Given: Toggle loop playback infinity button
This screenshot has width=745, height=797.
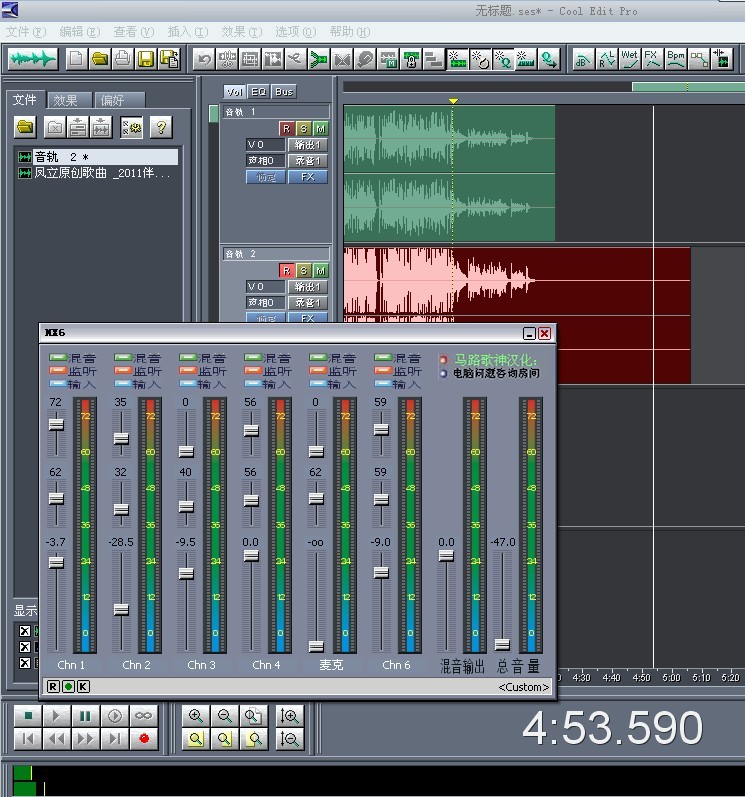Looking at the screenshot, I should (x=144, y=716).
